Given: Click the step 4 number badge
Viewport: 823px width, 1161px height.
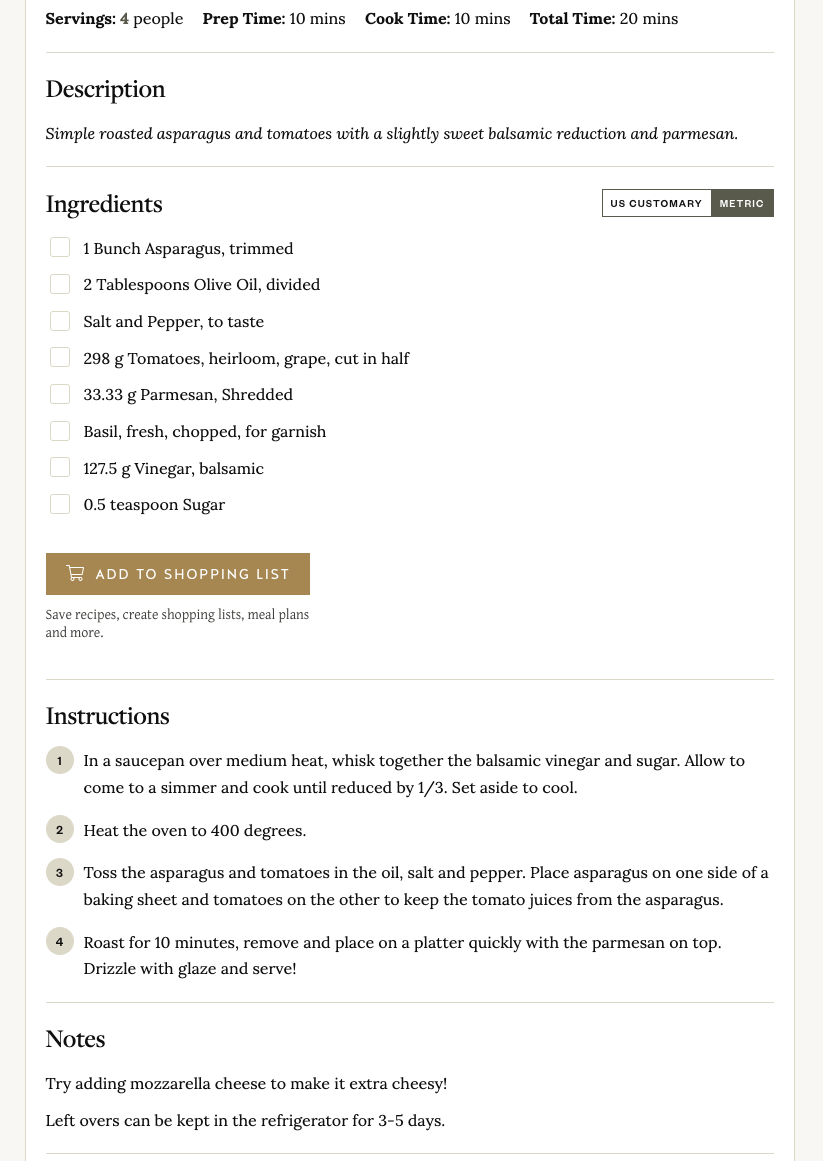Looking at the screenshot, I should 60,942.
